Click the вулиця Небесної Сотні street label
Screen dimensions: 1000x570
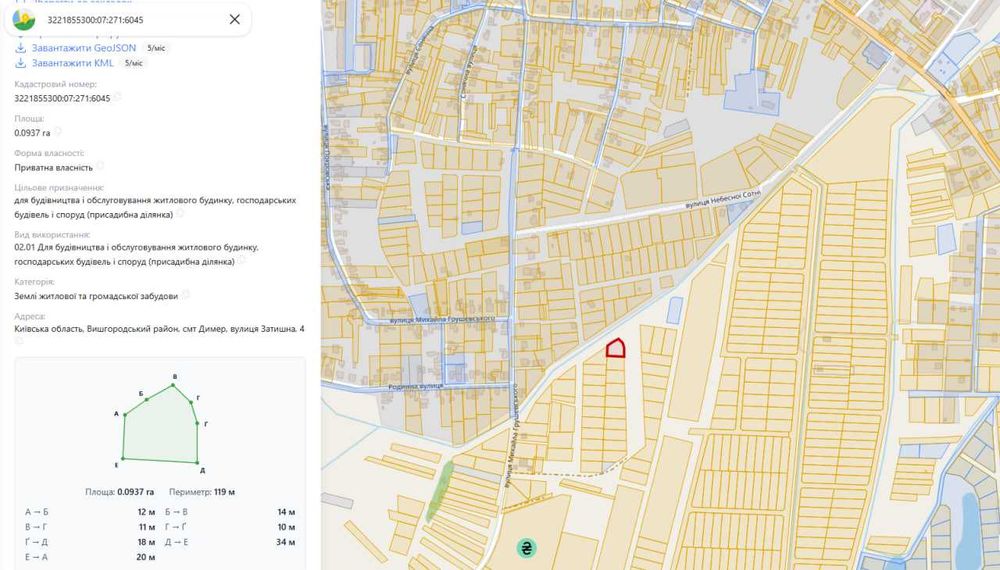click(723, 198)
